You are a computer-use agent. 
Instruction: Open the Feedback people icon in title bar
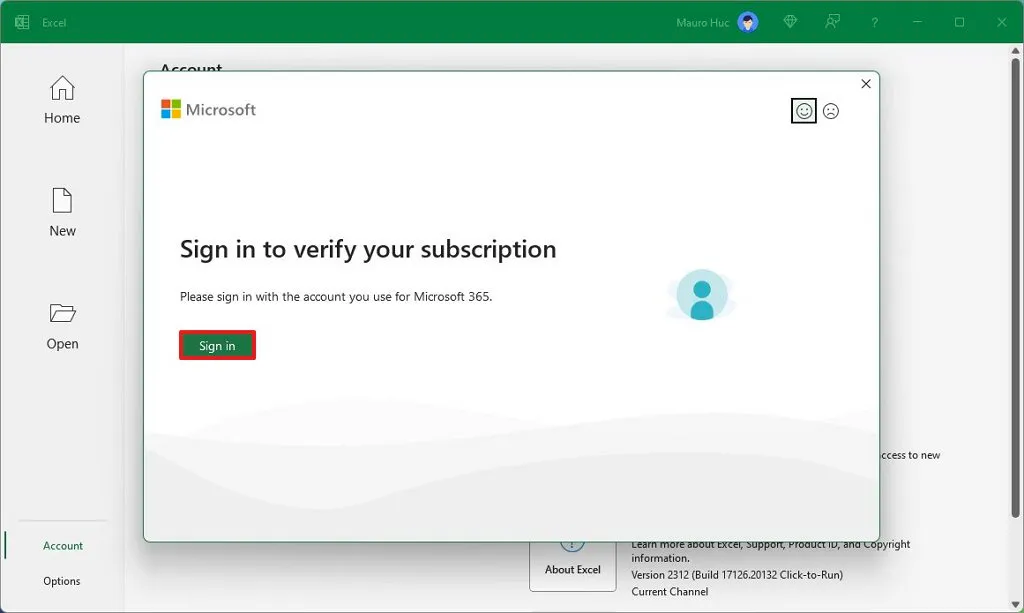point(832,21)
